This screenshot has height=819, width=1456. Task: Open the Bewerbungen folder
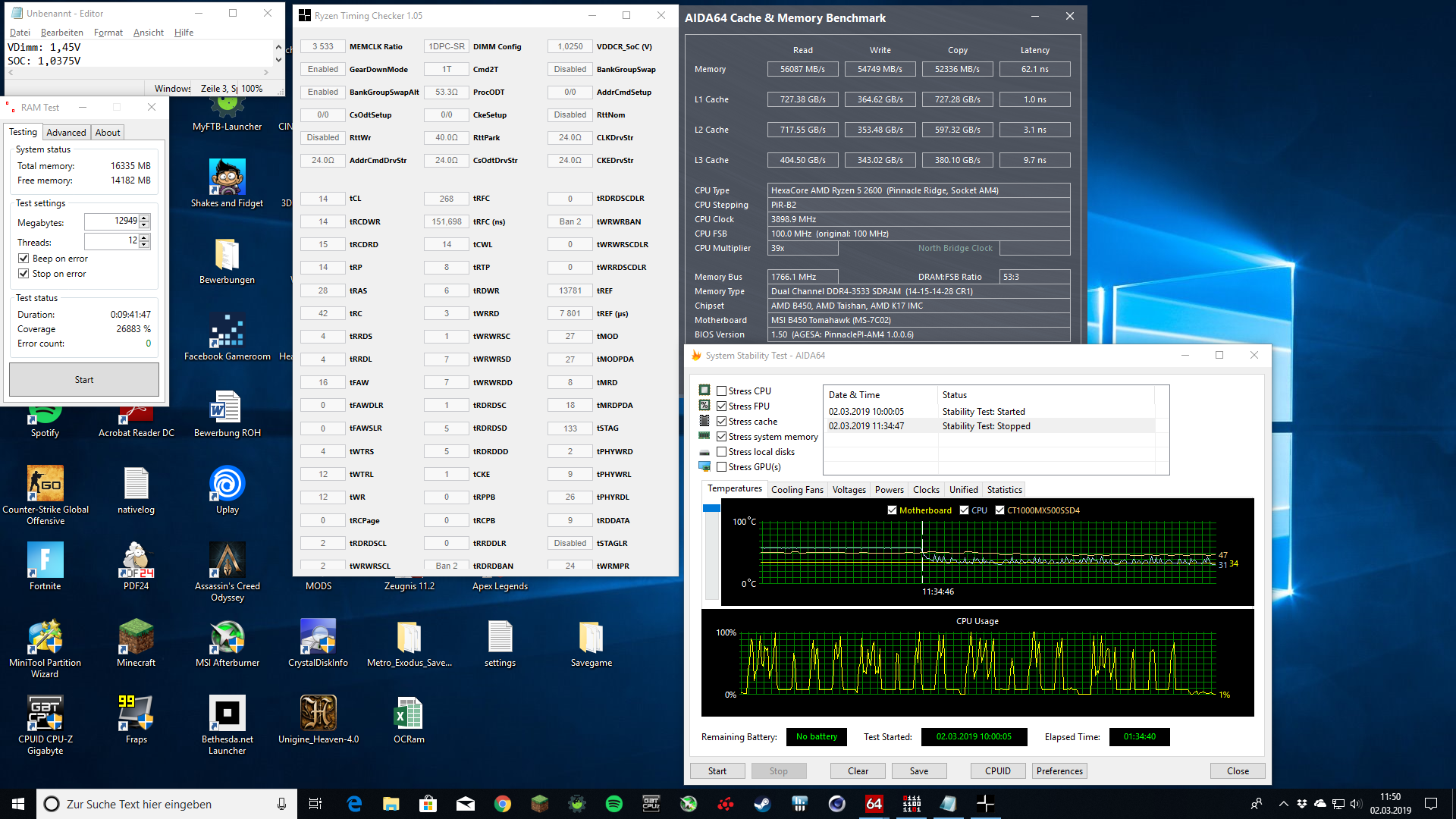click(x=227, y=260)
